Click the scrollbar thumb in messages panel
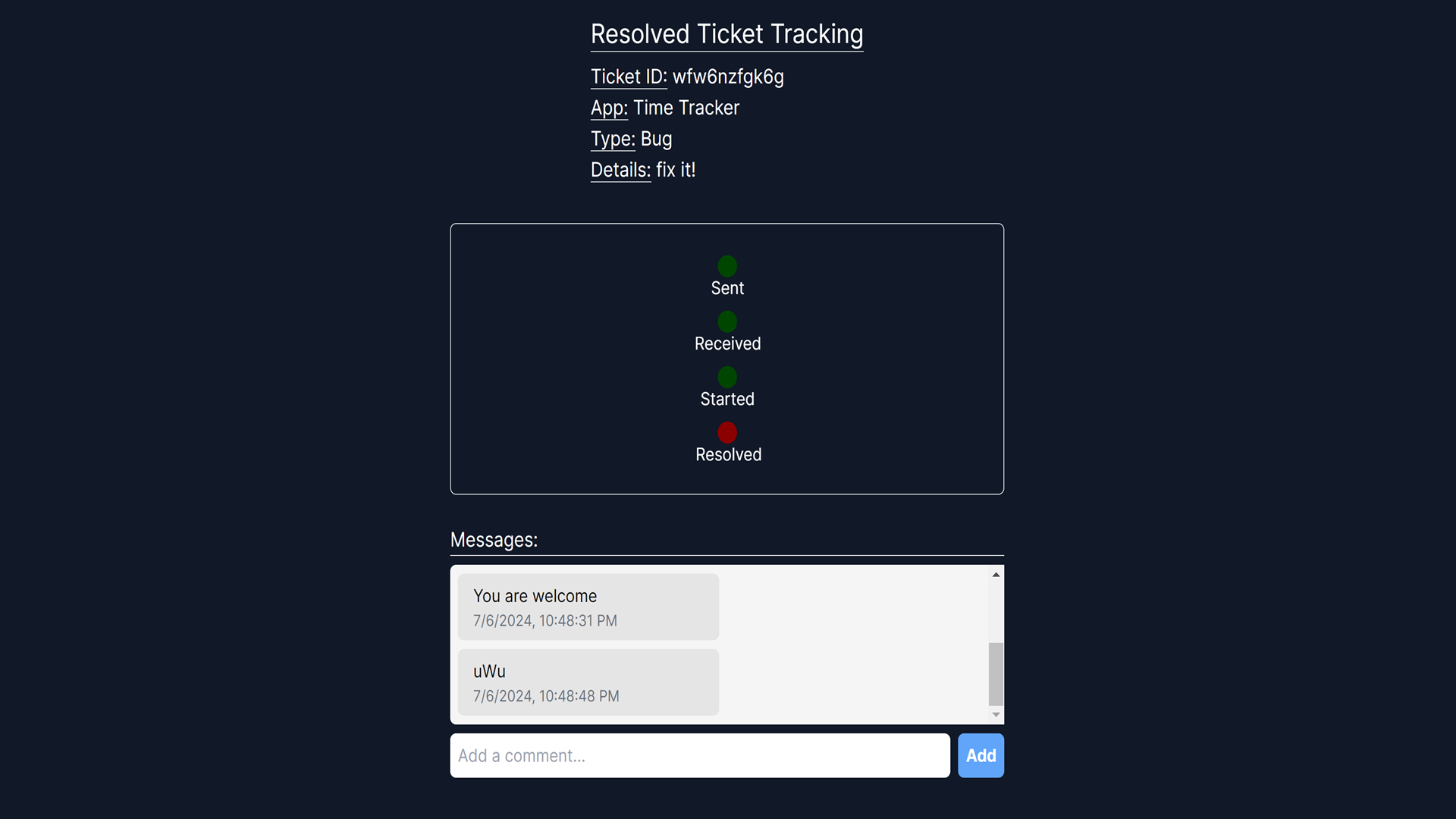The image size is (1456, 819). coord(996,673)
